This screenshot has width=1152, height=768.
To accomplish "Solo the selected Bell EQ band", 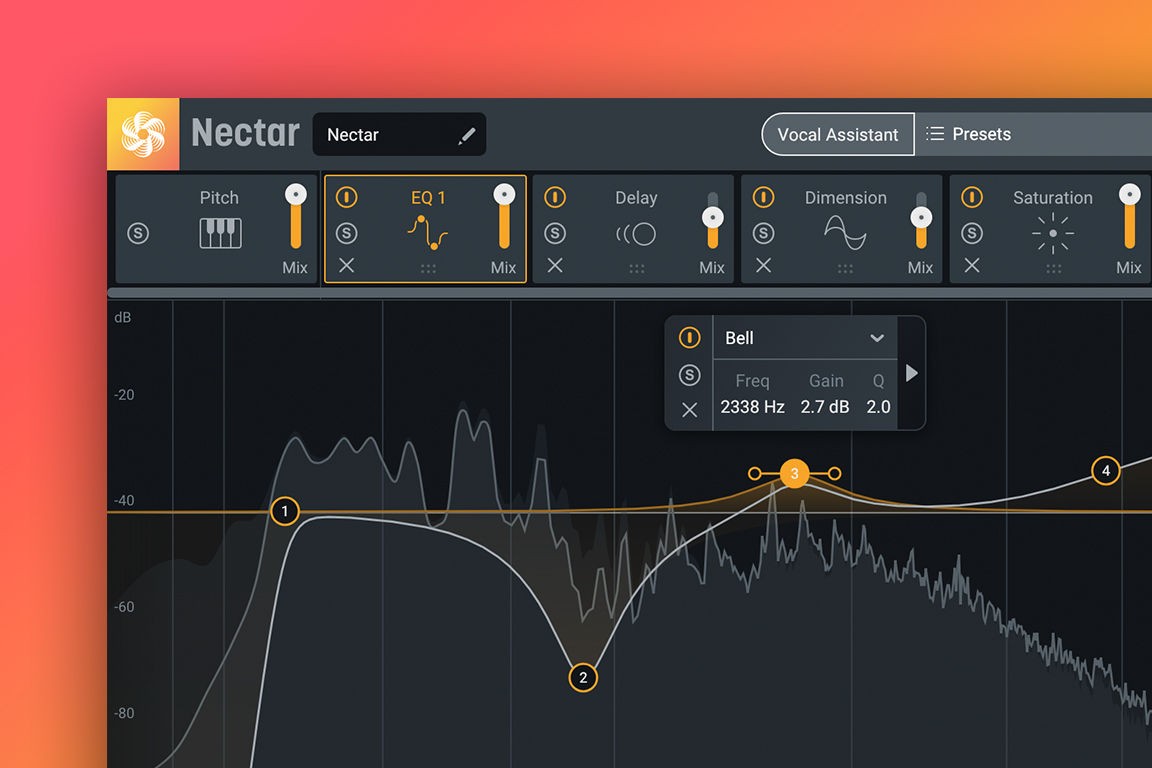I will [689, 375].
